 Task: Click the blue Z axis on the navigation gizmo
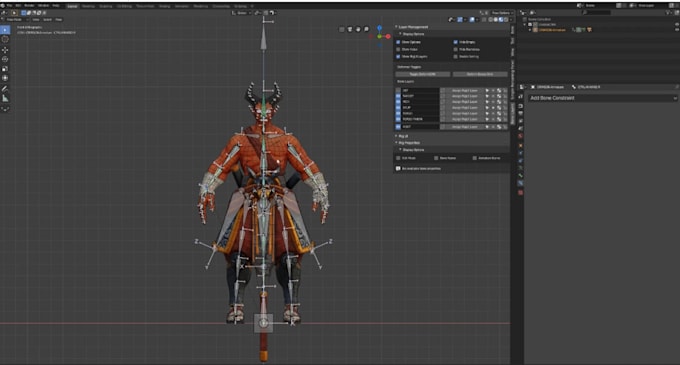379,28
